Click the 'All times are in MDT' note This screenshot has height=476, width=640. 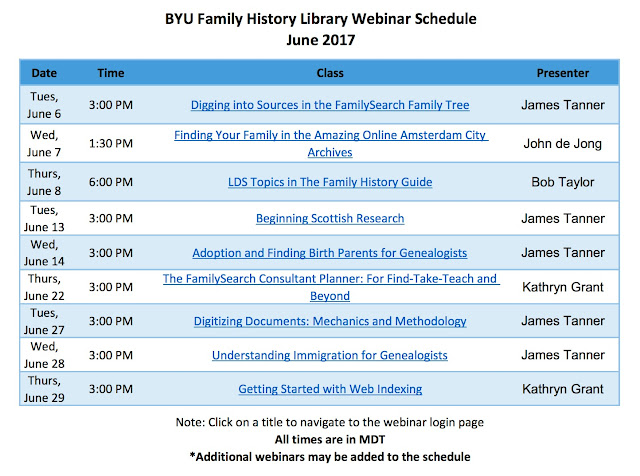pyautogui.click(x=330, y=440)
